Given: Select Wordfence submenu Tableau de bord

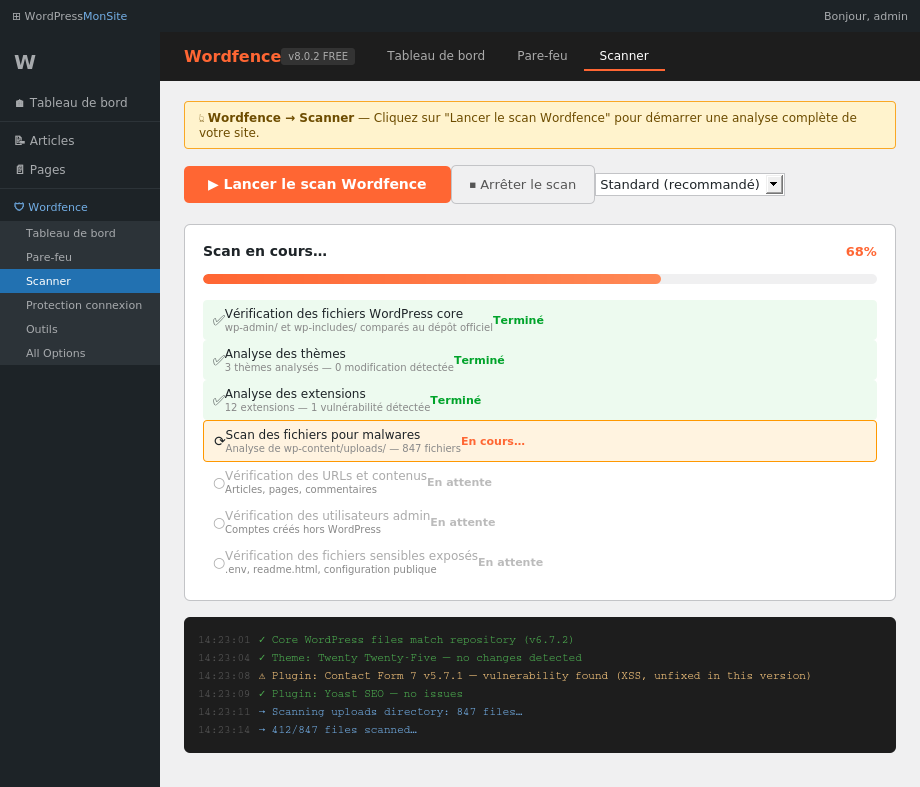Looking at the screenshot, I should coord(80,233).
